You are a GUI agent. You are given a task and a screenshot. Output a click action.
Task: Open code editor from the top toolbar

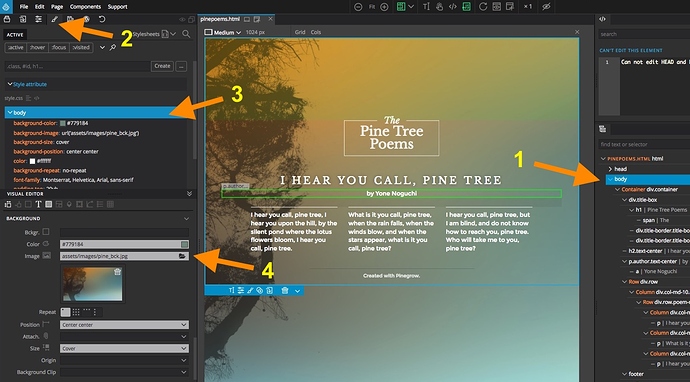pyautogui.click(x=452, y=7)
